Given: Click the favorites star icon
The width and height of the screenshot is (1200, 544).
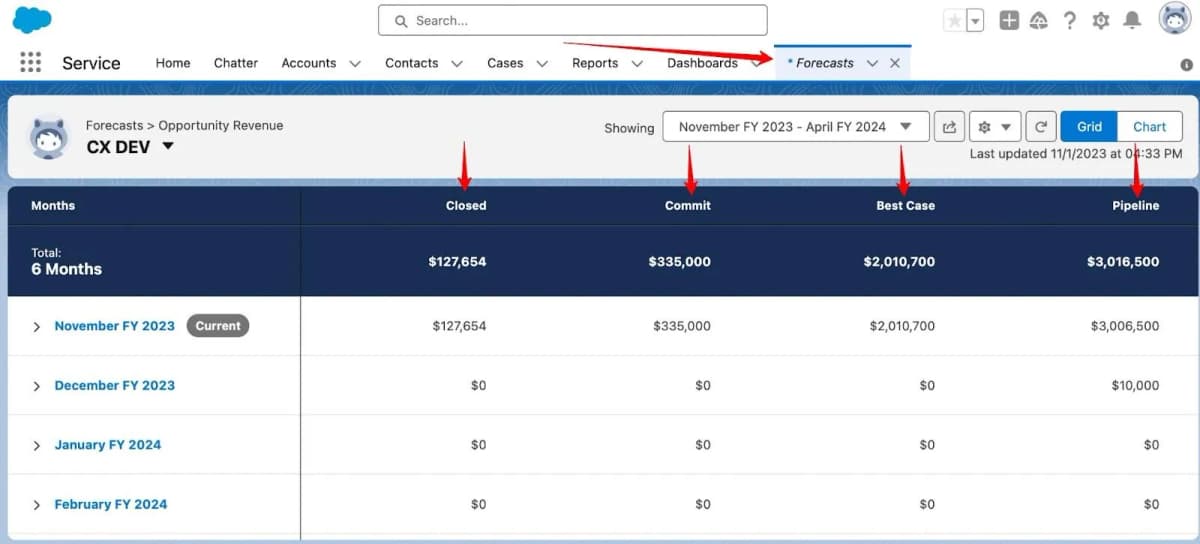Looking at the screenshot, I should (x=955, y=20).
